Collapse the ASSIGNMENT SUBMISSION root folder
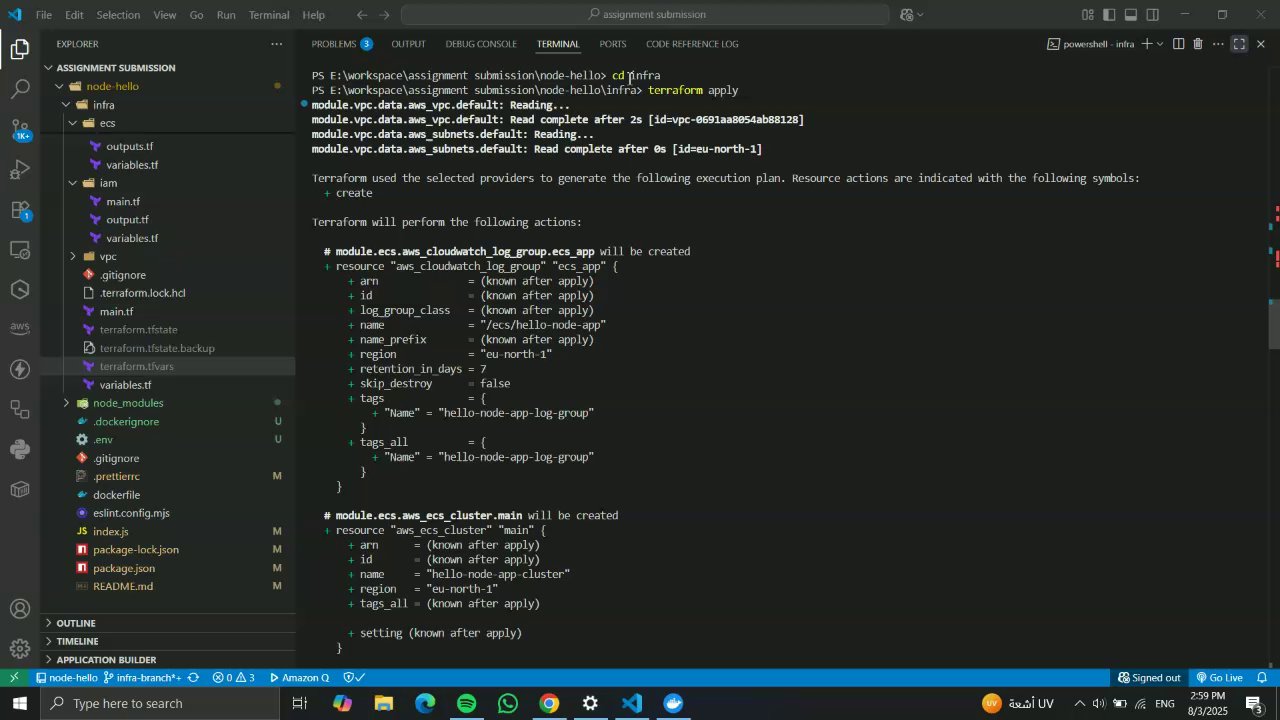1280x720 pixels. [49, 68]
